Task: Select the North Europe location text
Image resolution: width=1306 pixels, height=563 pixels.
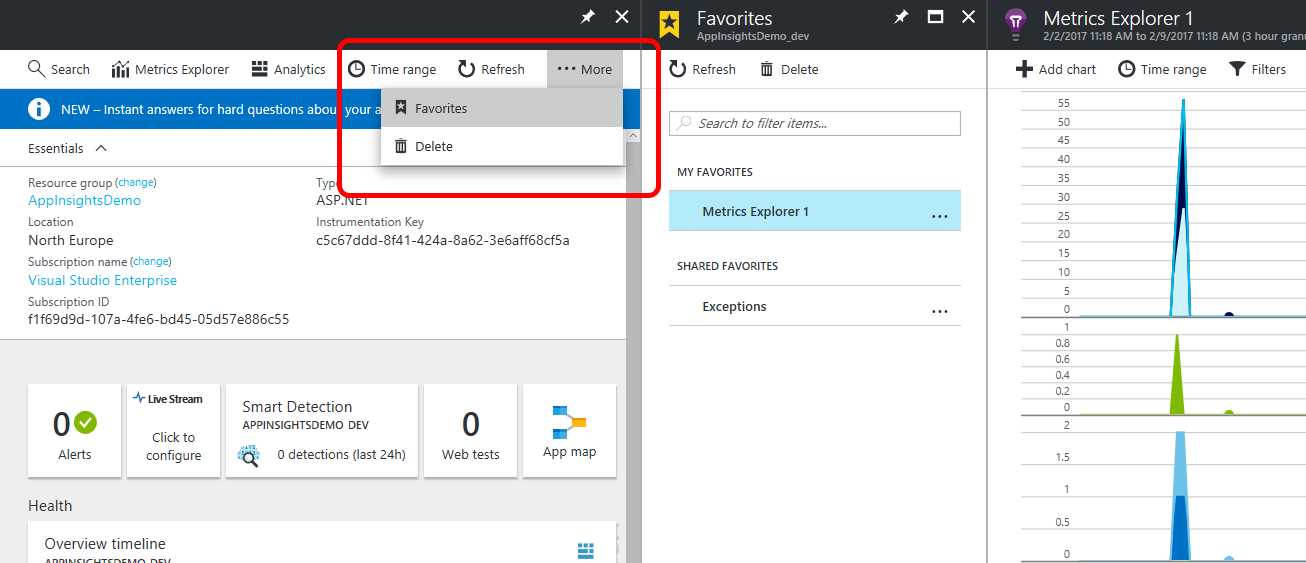Action: (x=71, y=240)
